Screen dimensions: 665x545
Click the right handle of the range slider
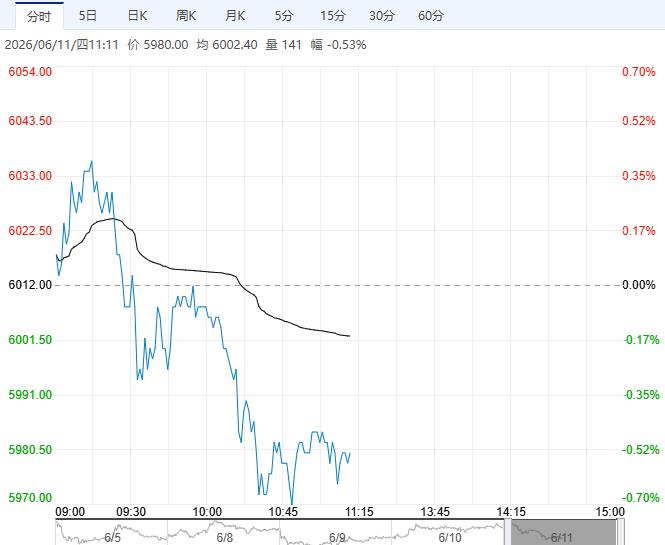pos(620,533)
